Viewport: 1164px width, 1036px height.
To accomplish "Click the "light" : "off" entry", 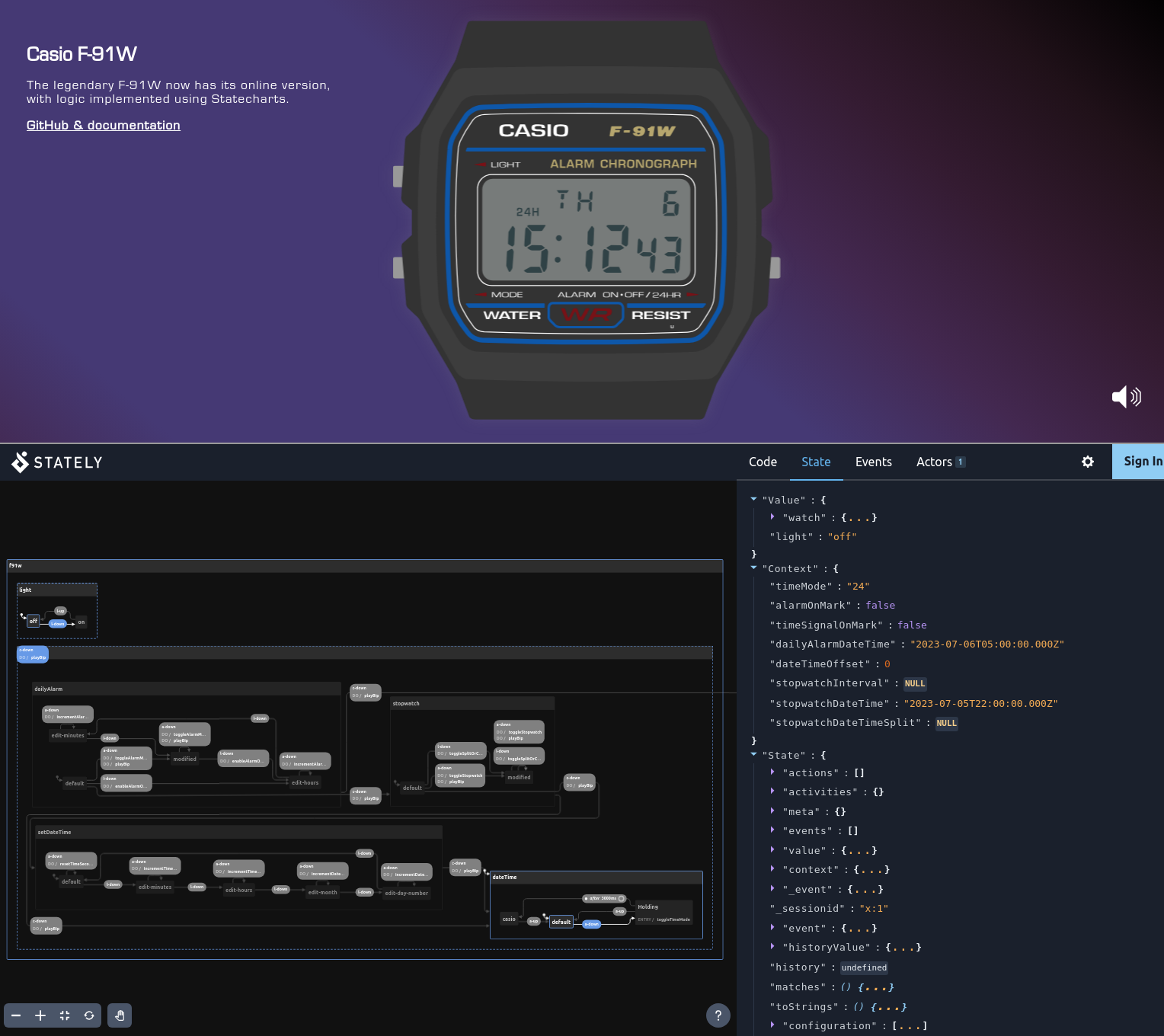I will (x=813, y=536).
